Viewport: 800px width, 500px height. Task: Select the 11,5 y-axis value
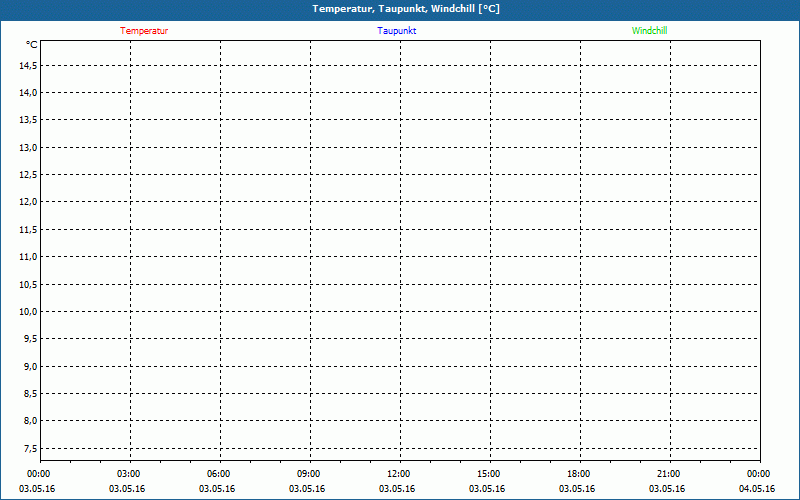(x=28, y=230)
